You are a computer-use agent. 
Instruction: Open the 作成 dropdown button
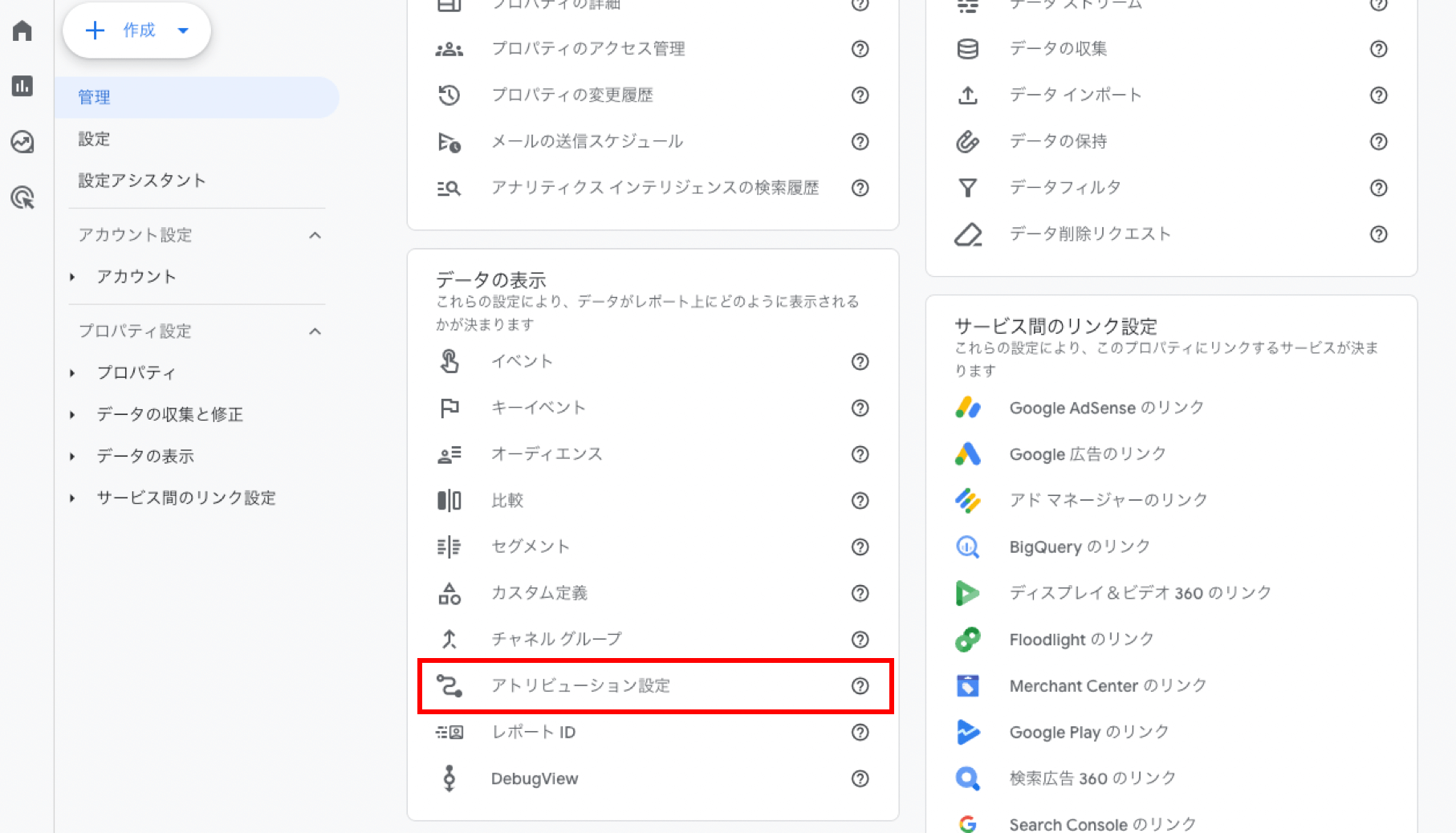tap(136, 30)
